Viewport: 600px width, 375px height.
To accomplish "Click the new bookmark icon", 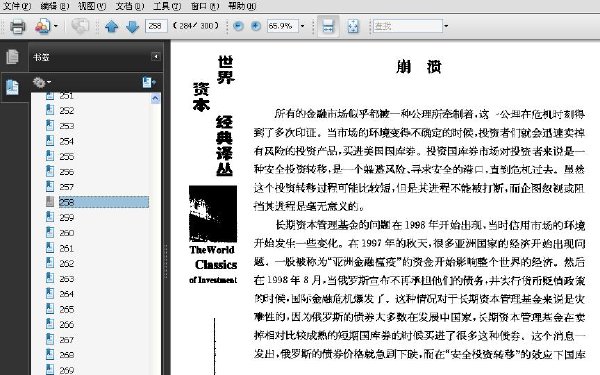I will coord(148,82).
